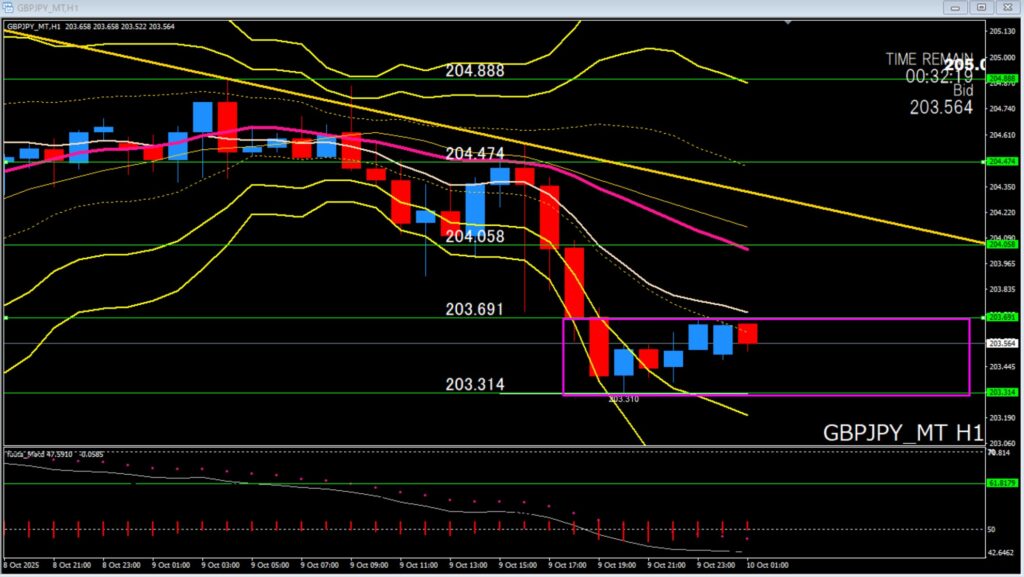Click the 203.691 level tag on price axis

pyautogui.click(x=1000, y=318)
